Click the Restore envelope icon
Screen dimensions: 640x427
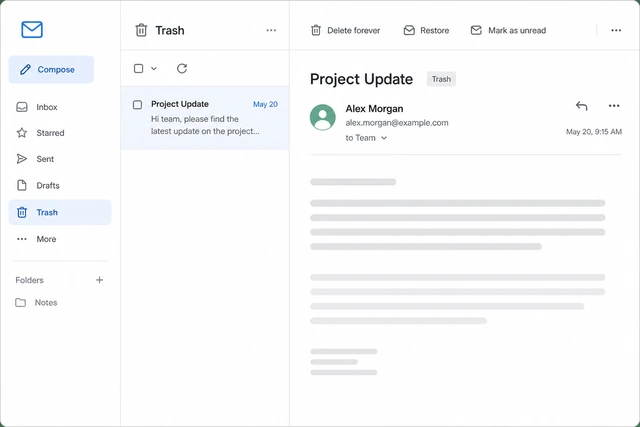[409, 30]
